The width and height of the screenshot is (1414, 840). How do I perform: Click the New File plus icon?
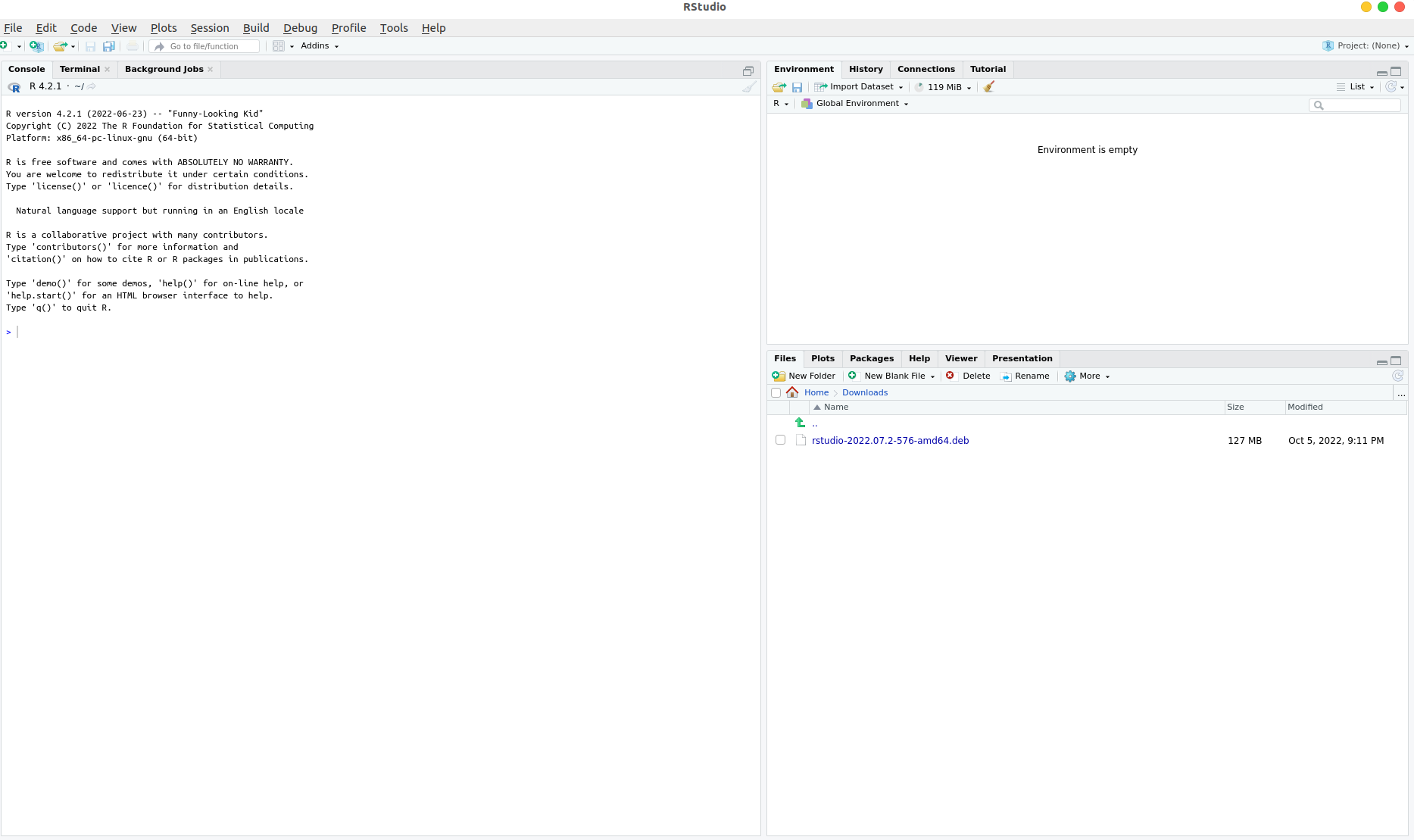[5, 46]
